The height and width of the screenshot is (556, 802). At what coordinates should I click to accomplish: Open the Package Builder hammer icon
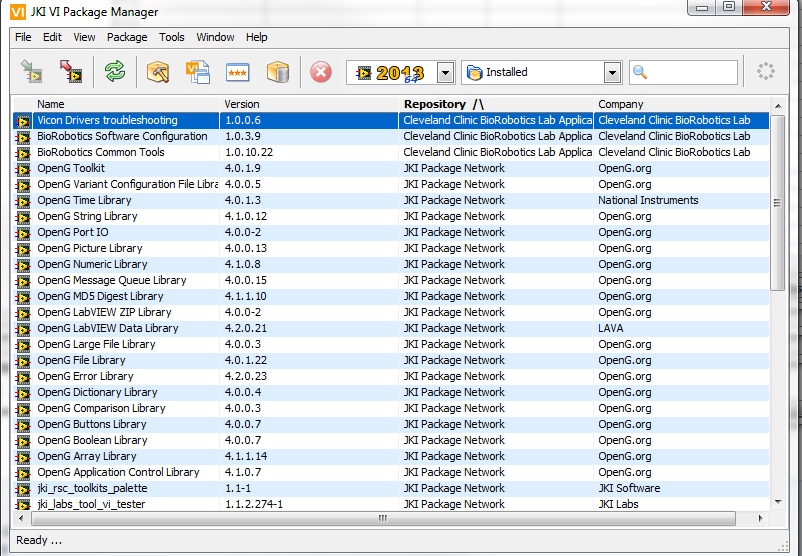(158, 72)
